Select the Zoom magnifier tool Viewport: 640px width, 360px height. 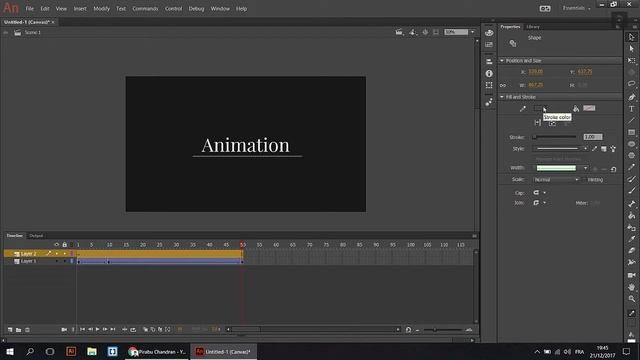click(x=631, y=299)
